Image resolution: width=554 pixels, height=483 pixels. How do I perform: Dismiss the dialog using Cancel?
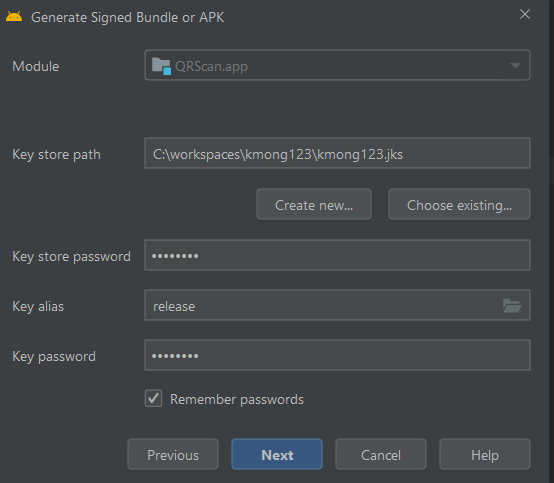click(x=381, y=454)
